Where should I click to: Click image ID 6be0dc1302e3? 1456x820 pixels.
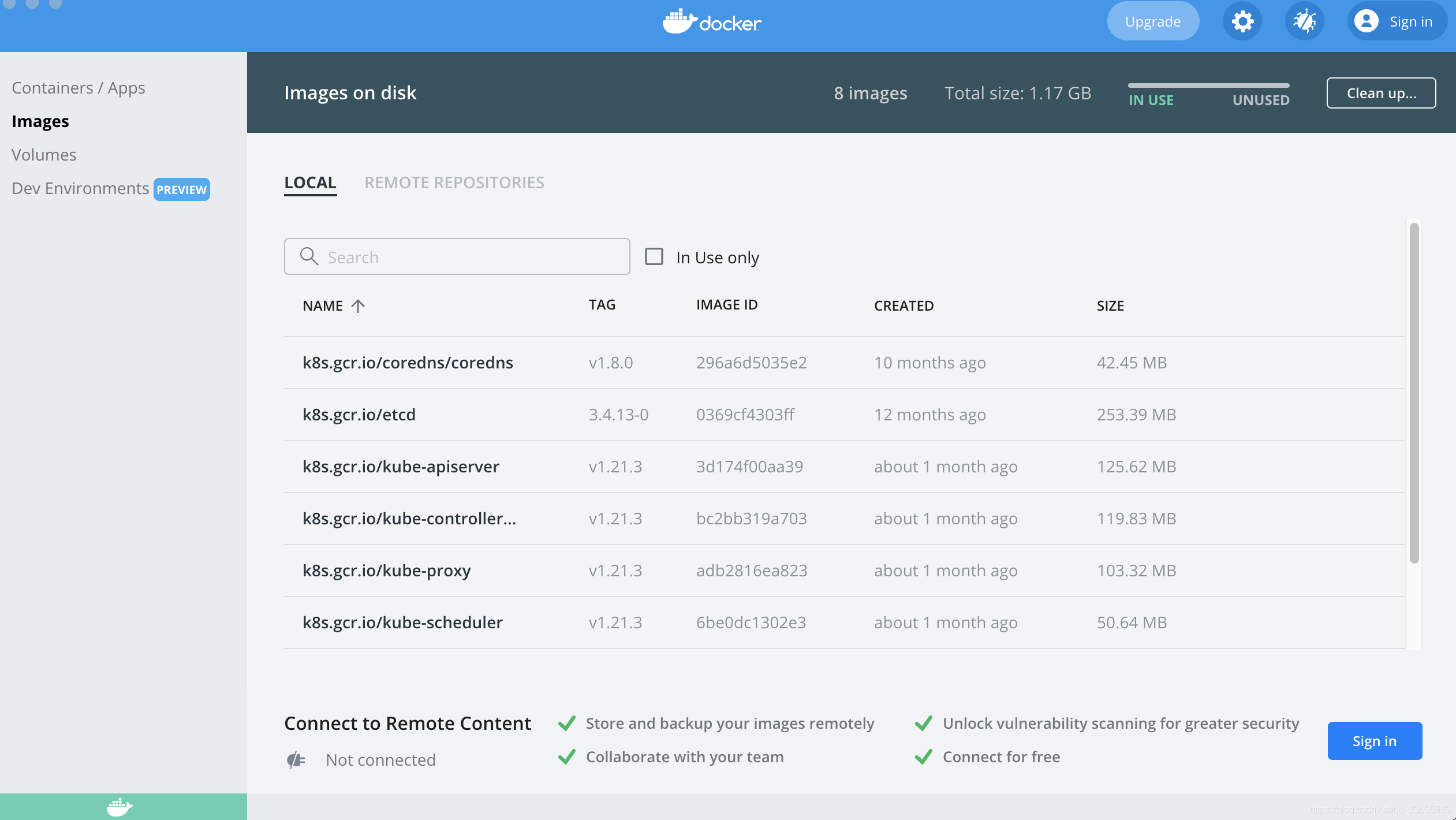point(751,623)
